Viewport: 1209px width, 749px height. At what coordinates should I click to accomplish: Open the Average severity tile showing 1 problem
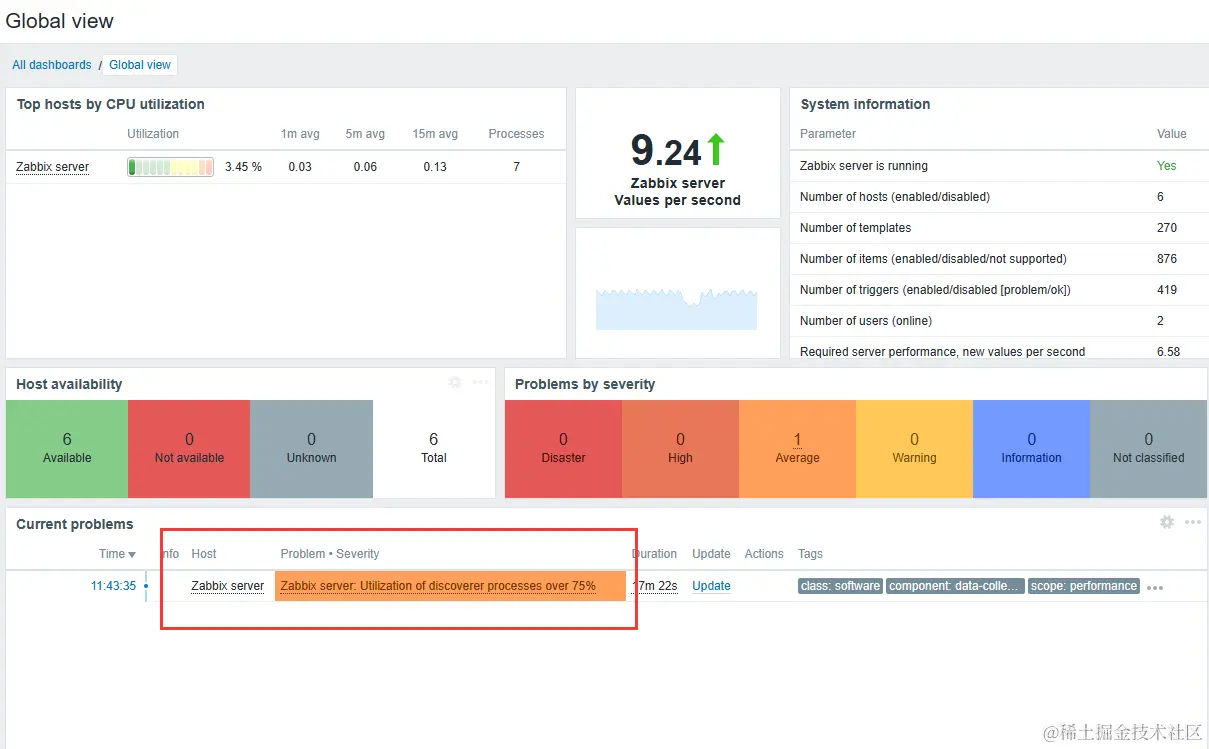point(797,449)
